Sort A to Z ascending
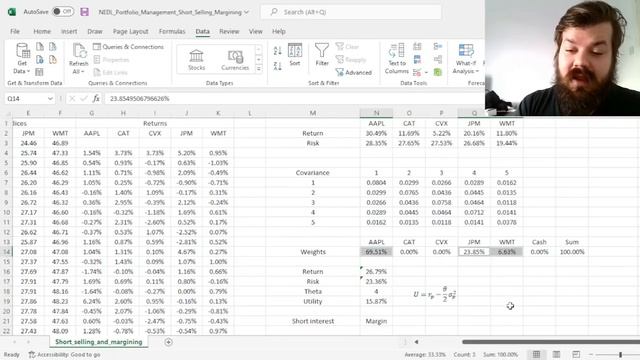Image resolution: width=640 pixels, height=360 pixels. click(x=278, y=51)
